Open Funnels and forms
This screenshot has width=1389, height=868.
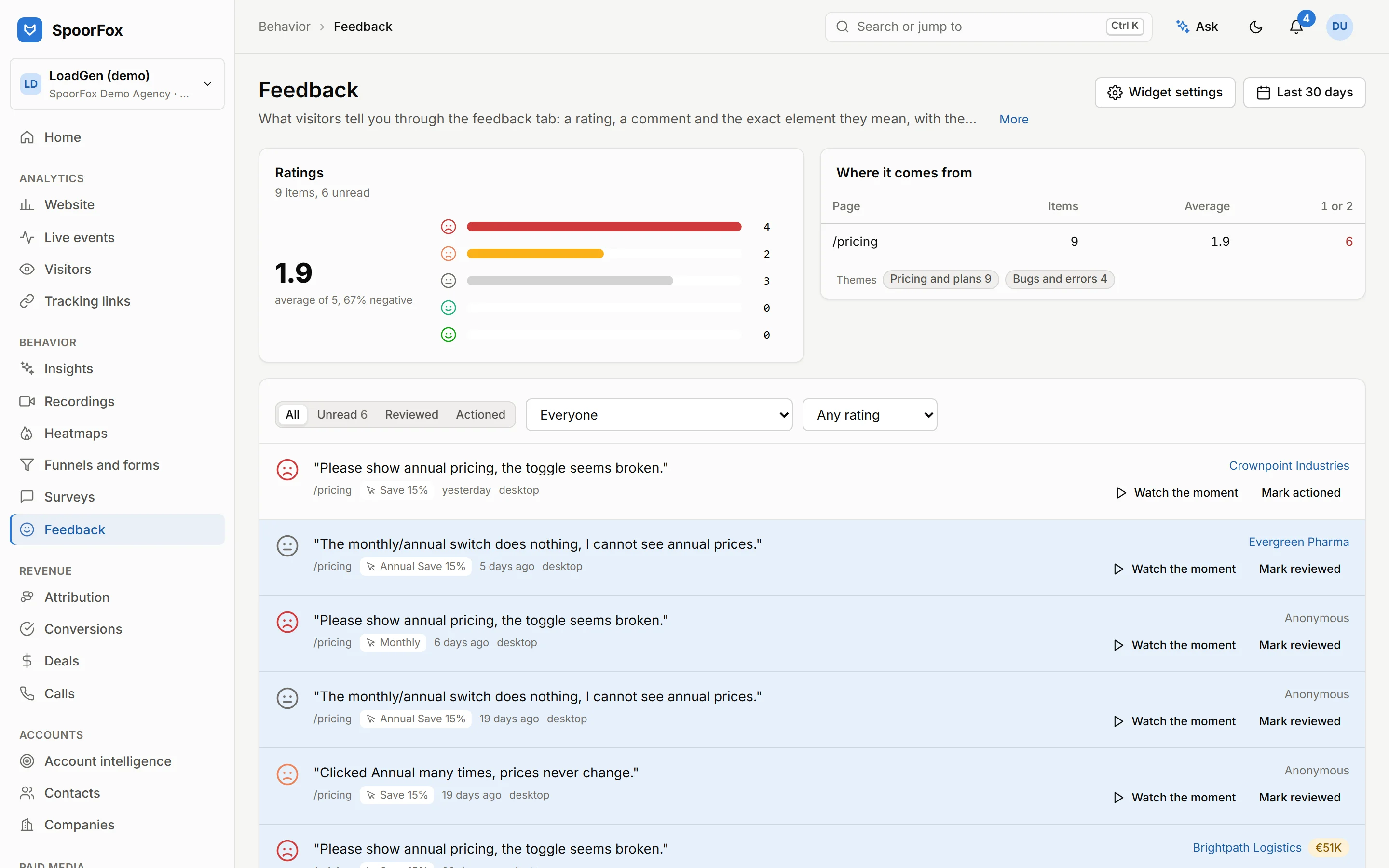click(117, 465)
